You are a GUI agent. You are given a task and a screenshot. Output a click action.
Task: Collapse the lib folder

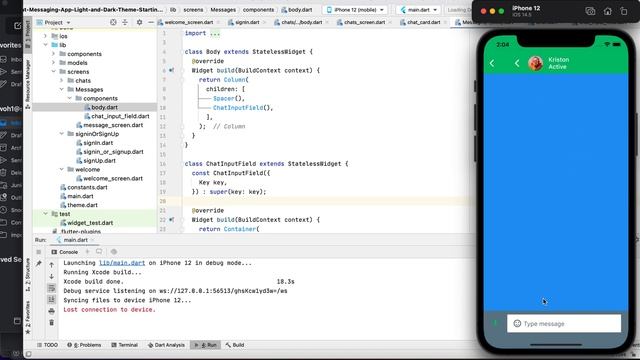point(45,45)
